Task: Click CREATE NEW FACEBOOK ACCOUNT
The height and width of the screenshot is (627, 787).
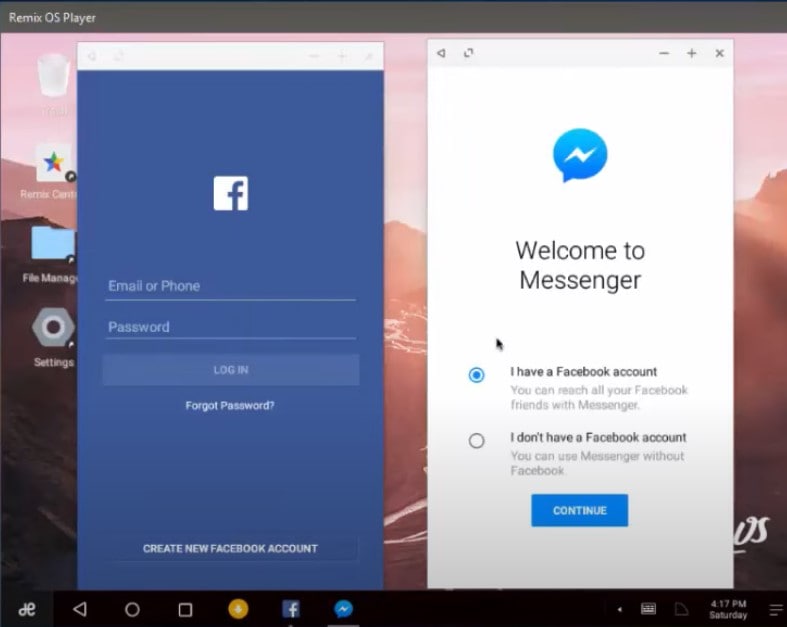Action: pyautogui.click(x=230, y=549)
